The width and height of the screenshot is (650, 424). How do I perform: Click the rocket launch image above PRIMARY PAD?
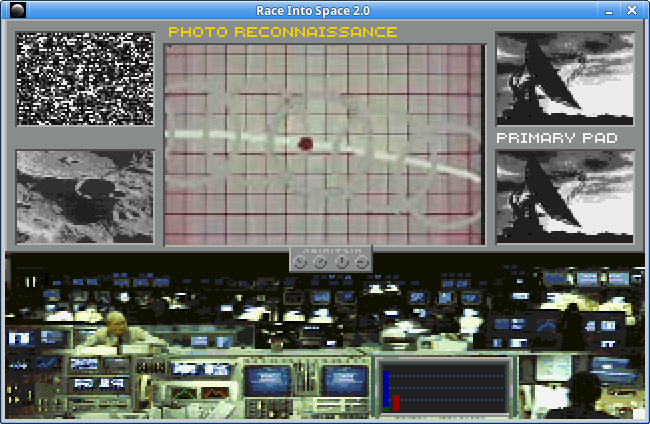(565, 79)
